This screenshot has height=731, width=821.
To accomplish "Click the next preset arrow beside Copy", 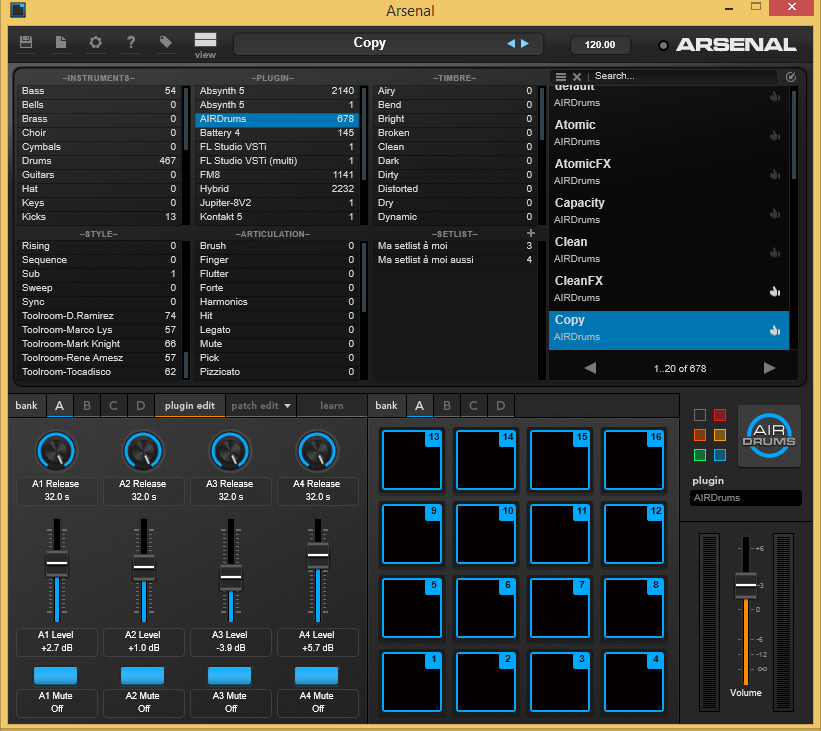I will 524,43.
